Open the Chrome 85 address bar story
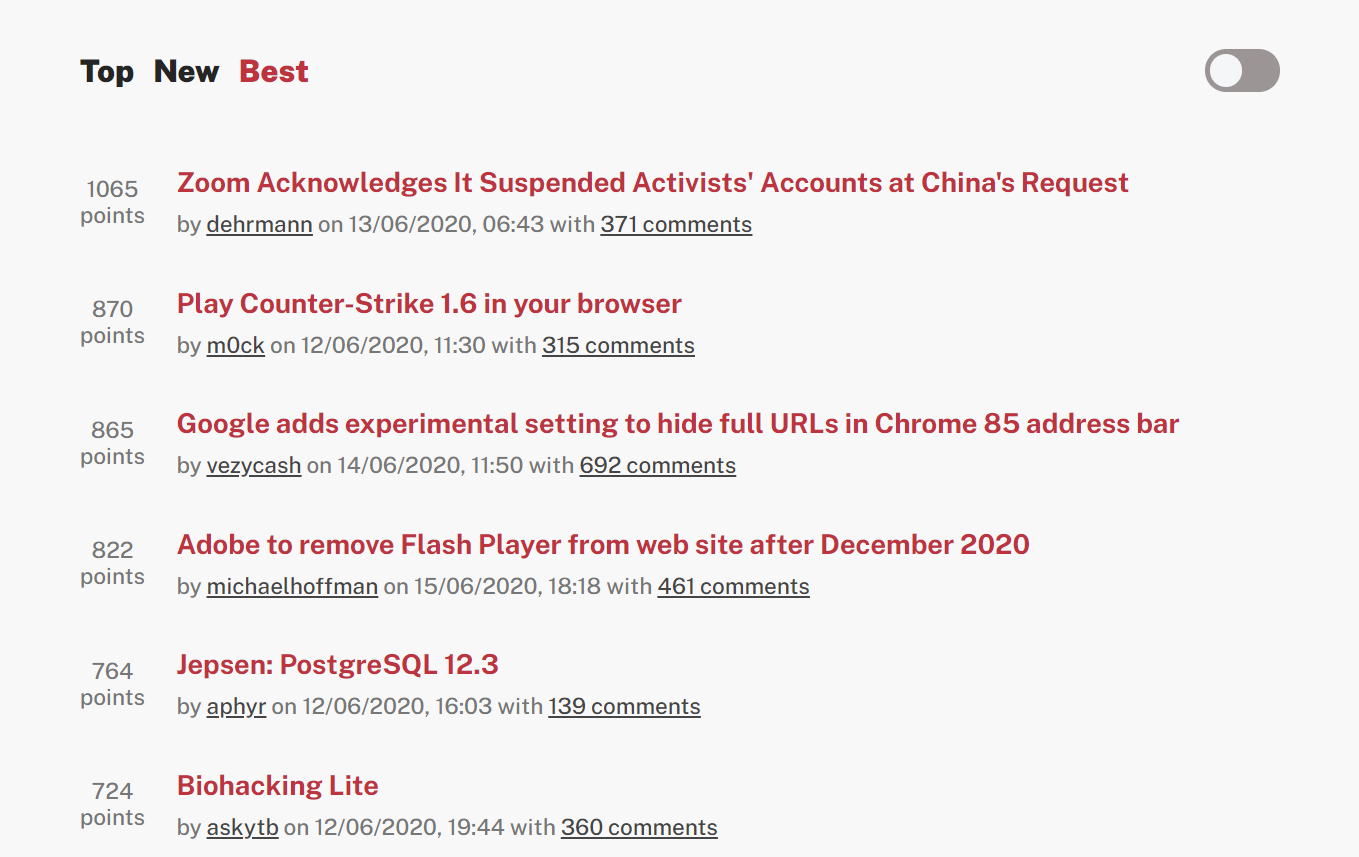 pyautogui.click(x=677, y=424)
